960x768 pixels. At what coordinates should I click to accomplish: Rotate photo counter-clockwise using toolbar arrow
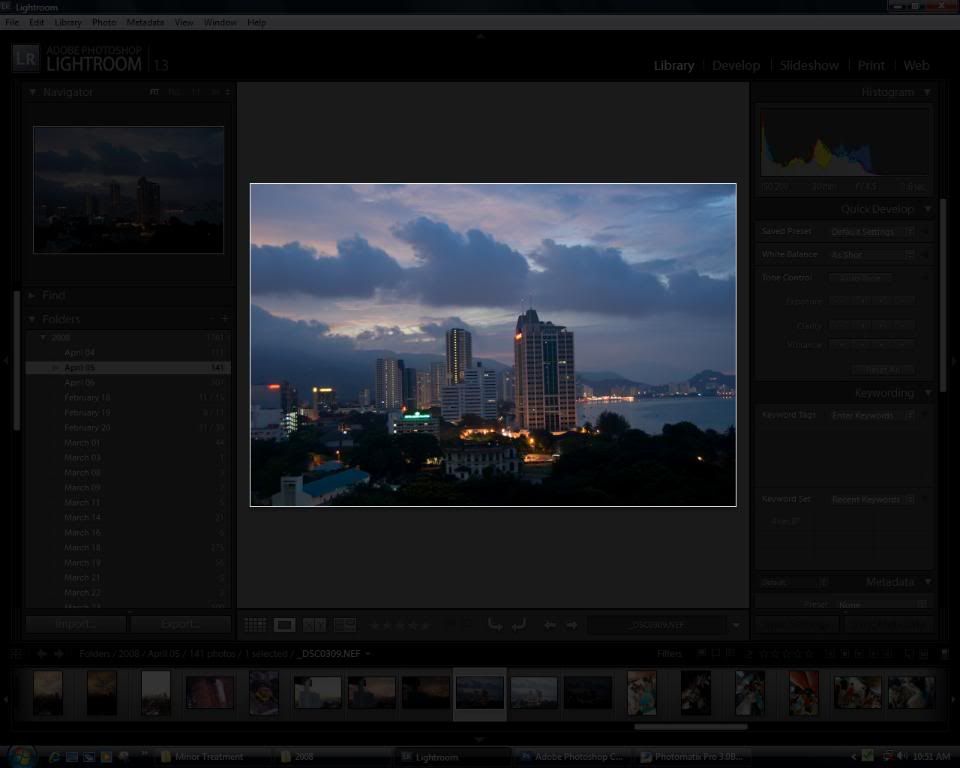click(x=495, y=625)
